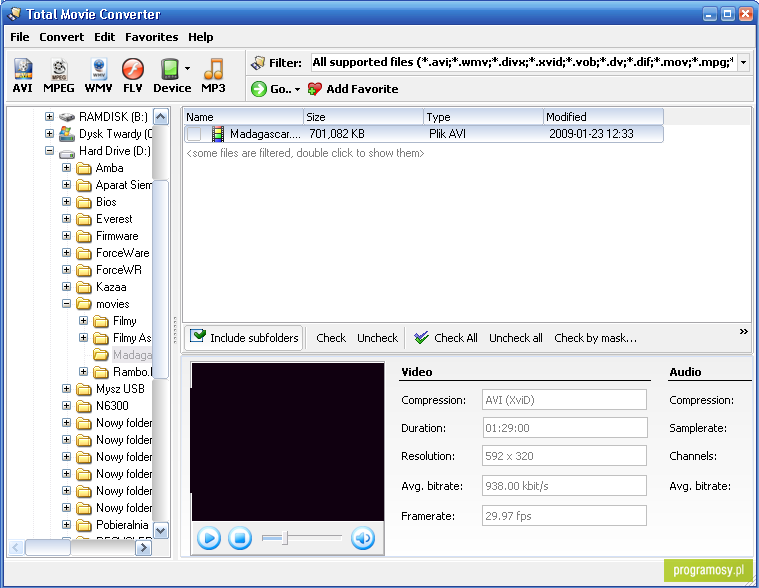Click the MPEG conversion icon
Viewport: 759px width, 588px height.
click(x=59, y=75)
